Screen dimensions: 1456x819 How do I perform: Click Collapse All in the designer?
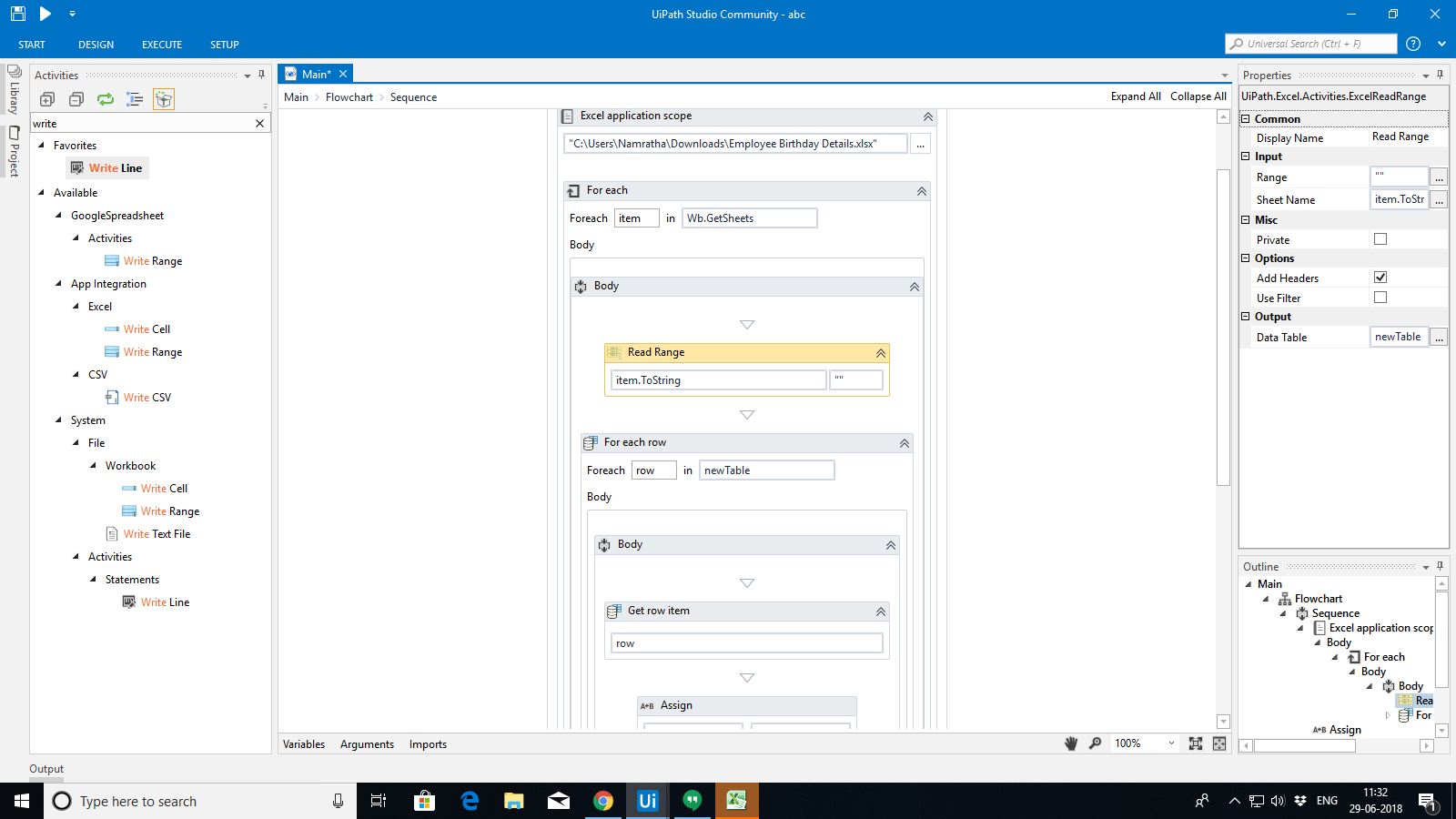pos(1198,96)
